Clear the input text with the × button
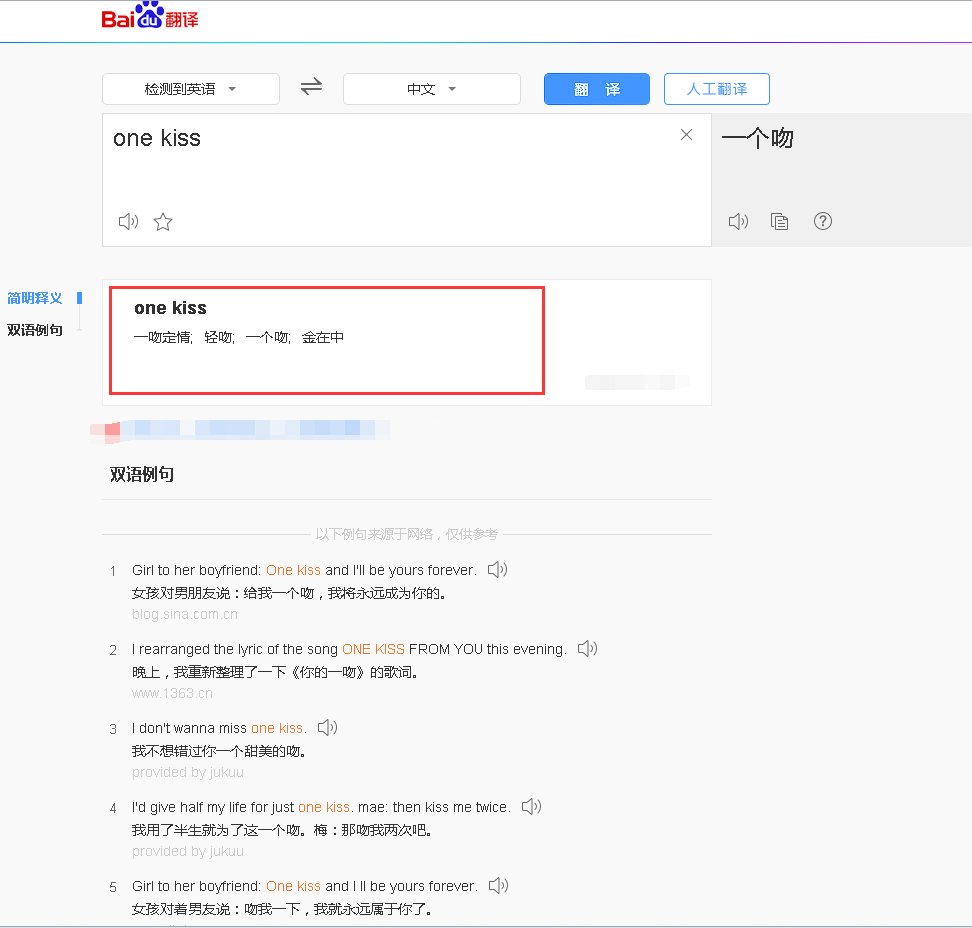The height and width of the screenshot is (928, 972). click(x=686, y=134)
